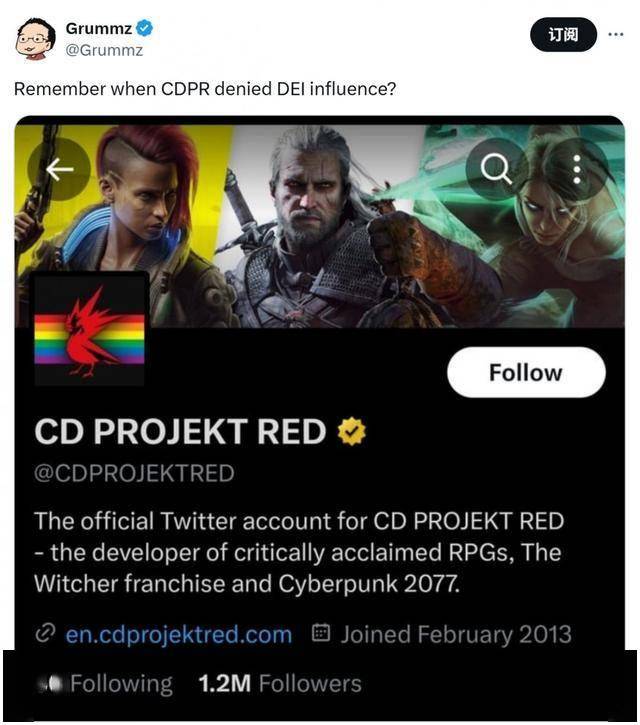This screenshot has width=640, height=725.
Task: Click the link chain icon beside website
Action: click(45, 633)
